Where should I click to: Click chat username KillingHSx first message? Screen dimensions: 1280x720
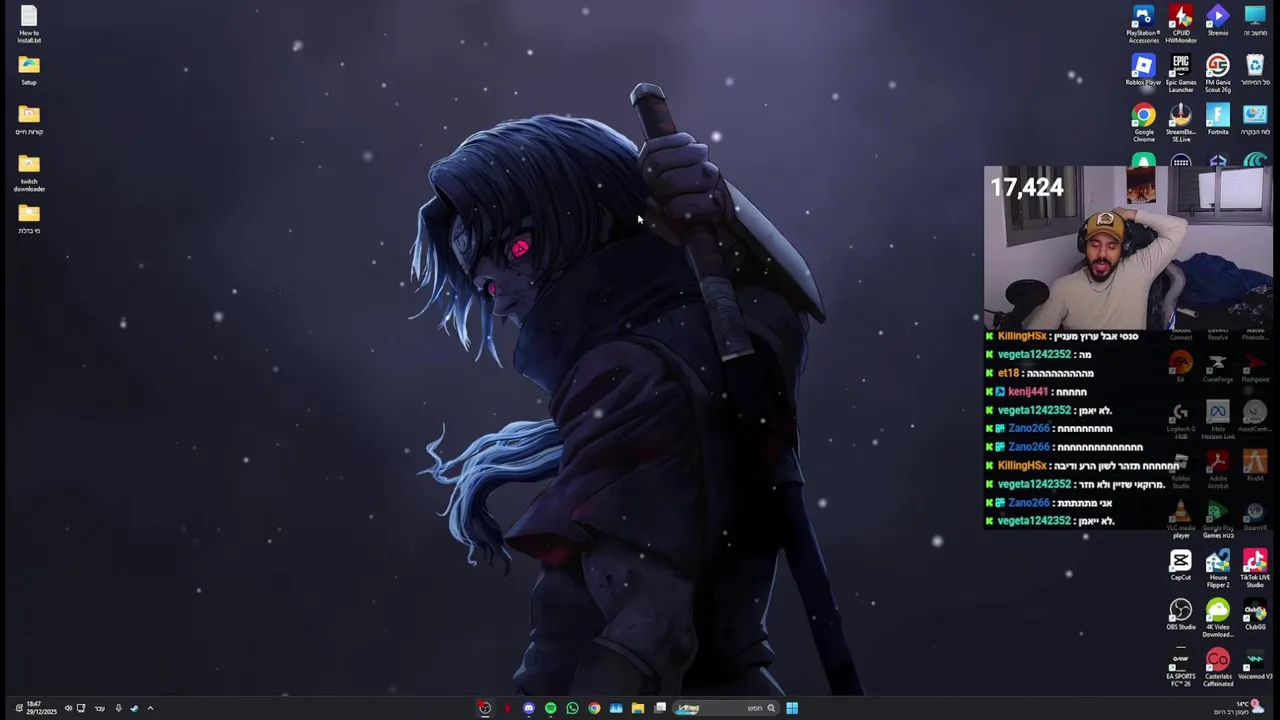tap(1022, 336)
